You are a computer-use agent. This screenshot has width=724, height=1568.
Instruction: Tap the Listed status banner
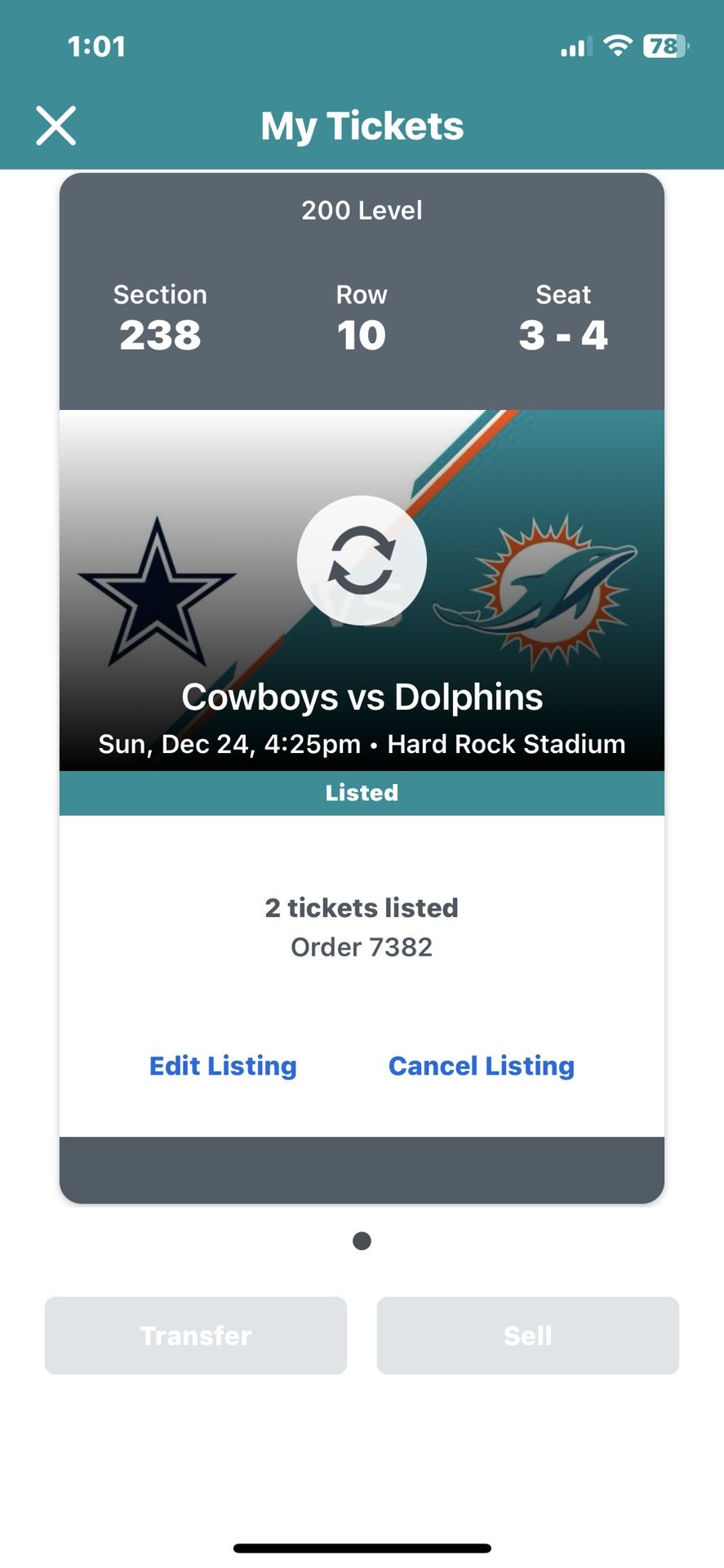click(x=362, y=793)
